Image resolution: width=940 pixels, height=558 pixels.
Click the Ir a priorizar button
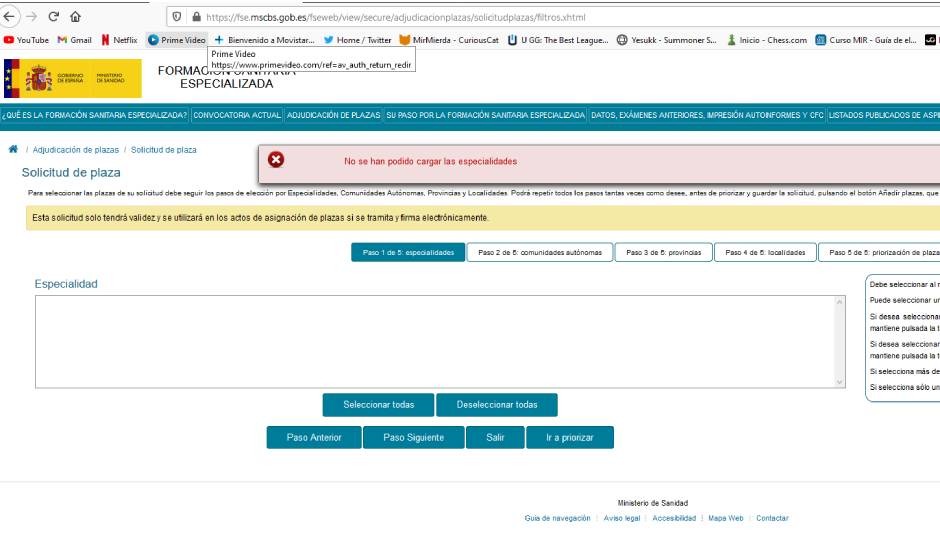[570, 437]
